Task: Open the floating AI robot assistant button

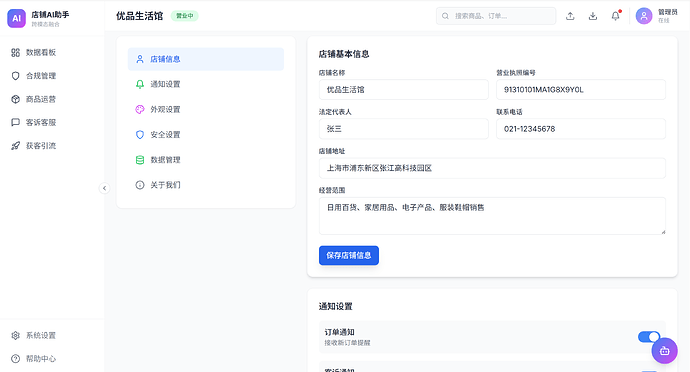Action: 664,351
